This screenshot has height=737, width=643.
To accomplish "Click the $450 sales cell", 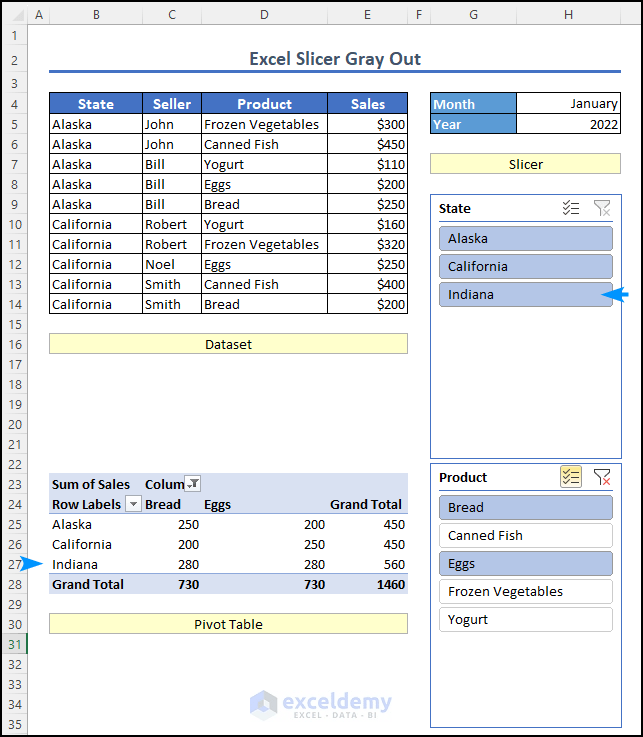I will coord(368,144).
